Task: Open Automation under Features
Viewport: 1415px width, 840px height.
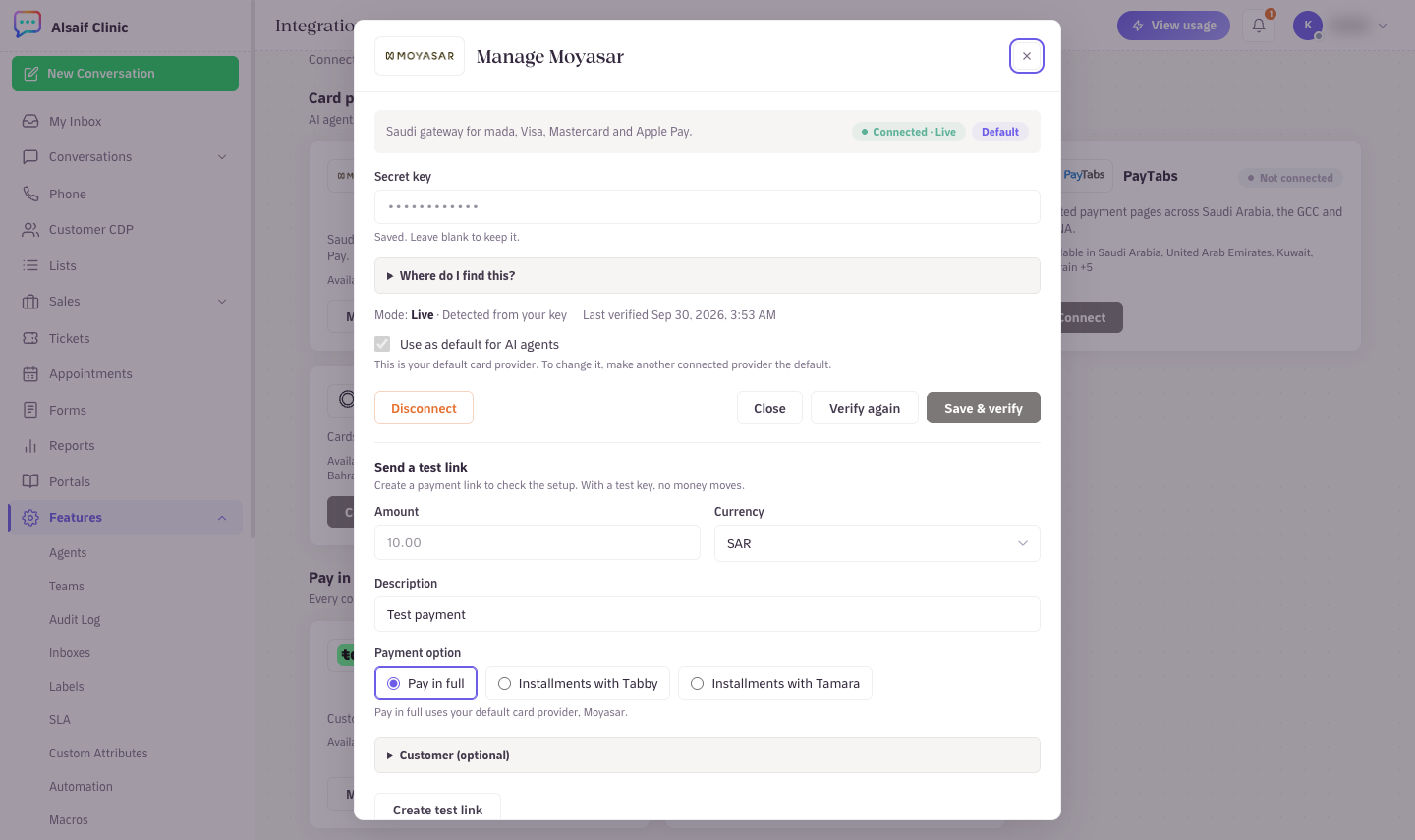Action: tap(81, 786)
